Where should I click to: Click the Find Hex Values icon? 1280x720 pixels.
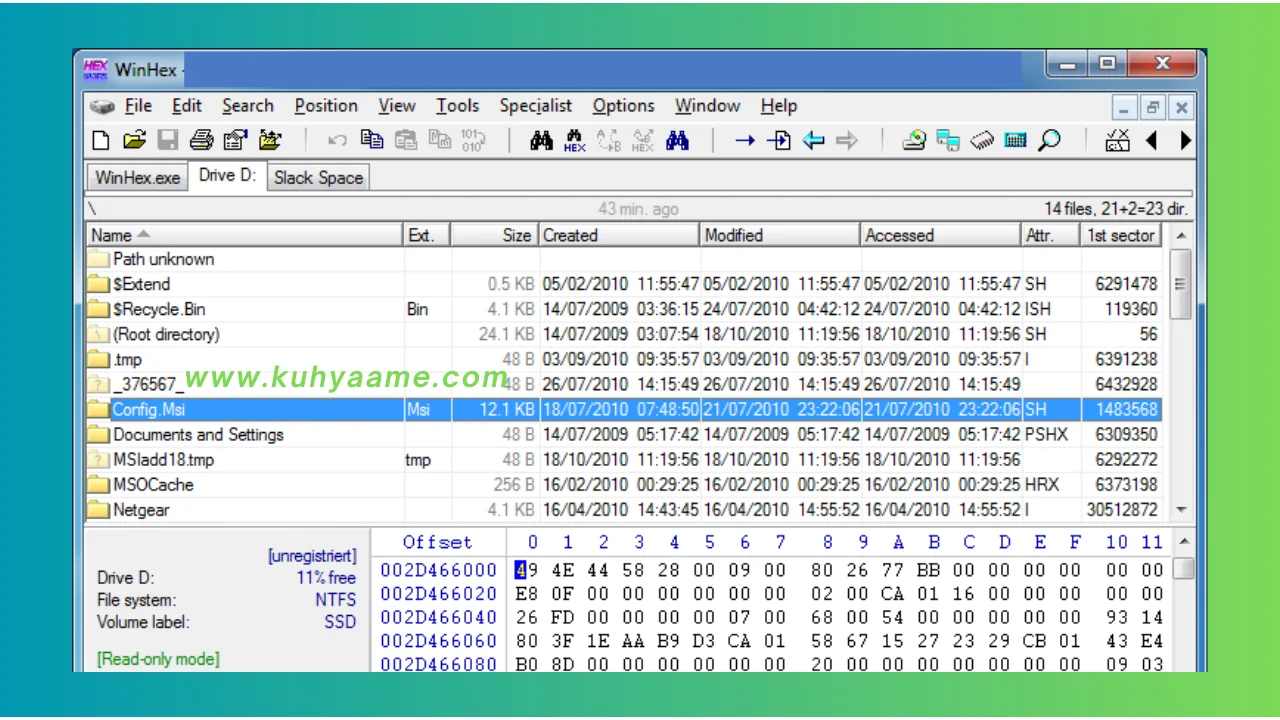point(575,141)
